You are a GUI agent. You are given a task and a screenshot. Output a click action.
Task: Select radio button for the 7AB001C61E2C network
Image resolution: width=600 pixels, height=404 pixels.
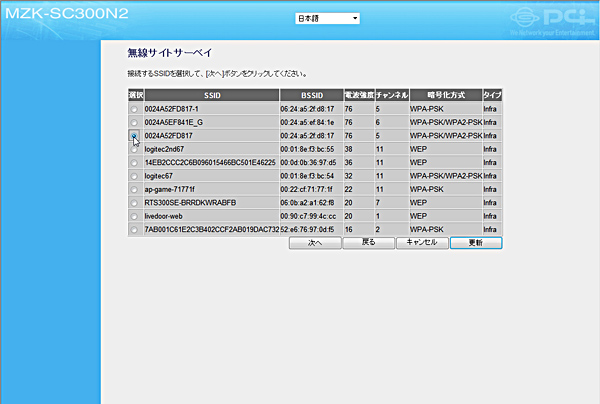(x=134, y=229)
